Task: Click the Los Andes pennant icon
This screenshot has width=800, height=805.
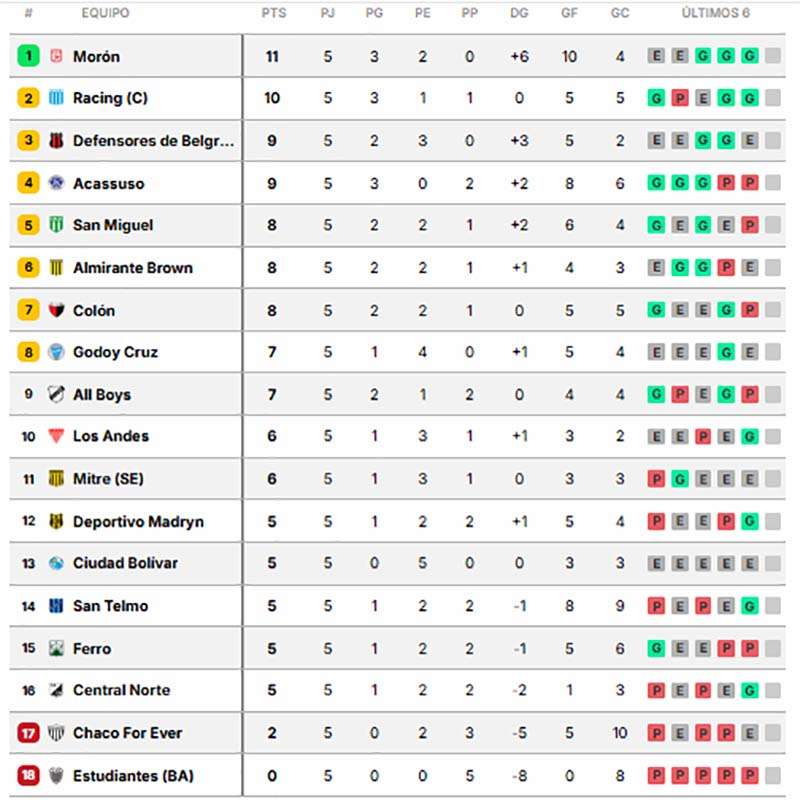Action: 56,436
